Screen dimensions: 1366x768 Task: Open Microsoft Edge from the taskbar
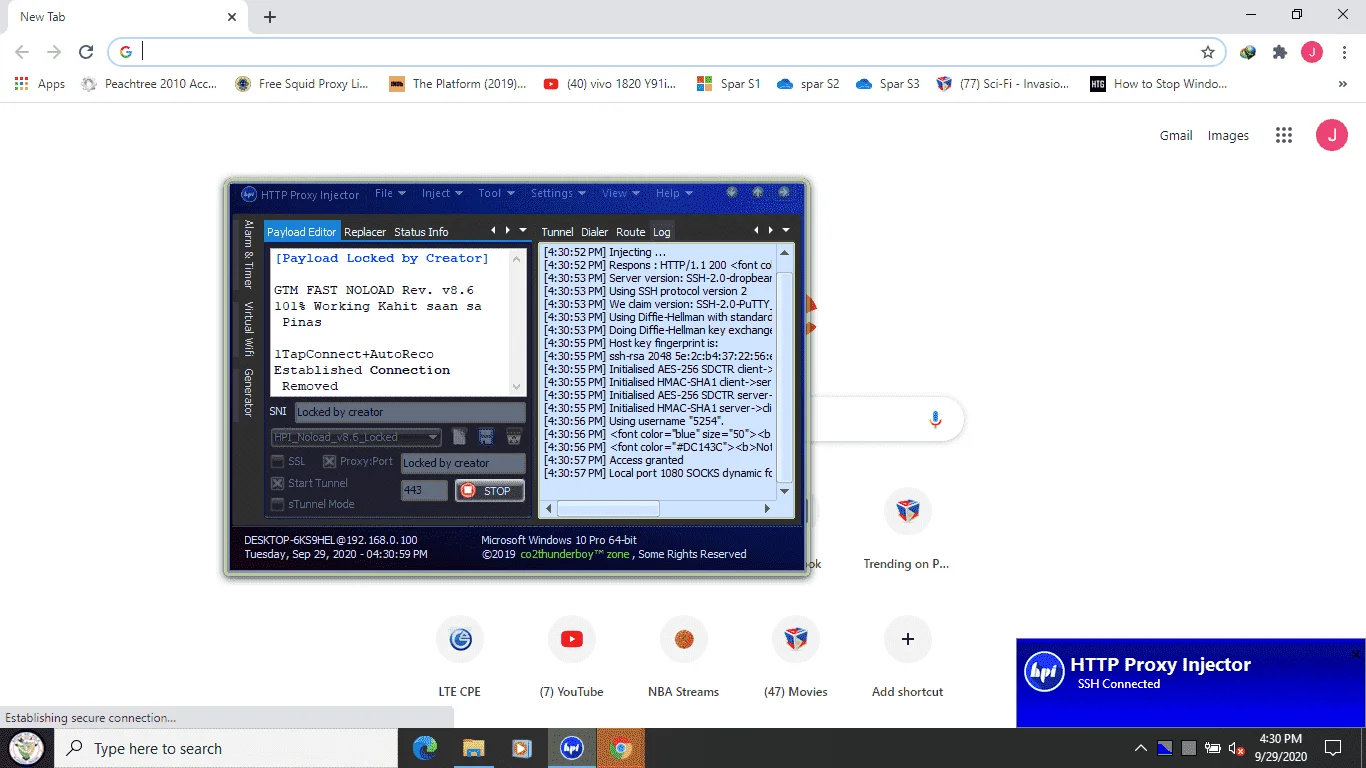(425, 748)
